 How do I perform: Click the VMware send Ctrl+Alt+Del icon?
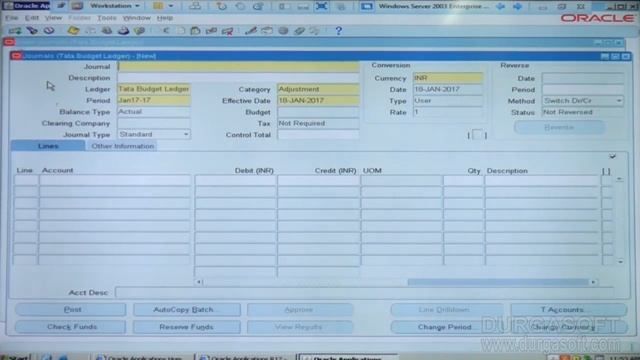[x=195, y=6]
